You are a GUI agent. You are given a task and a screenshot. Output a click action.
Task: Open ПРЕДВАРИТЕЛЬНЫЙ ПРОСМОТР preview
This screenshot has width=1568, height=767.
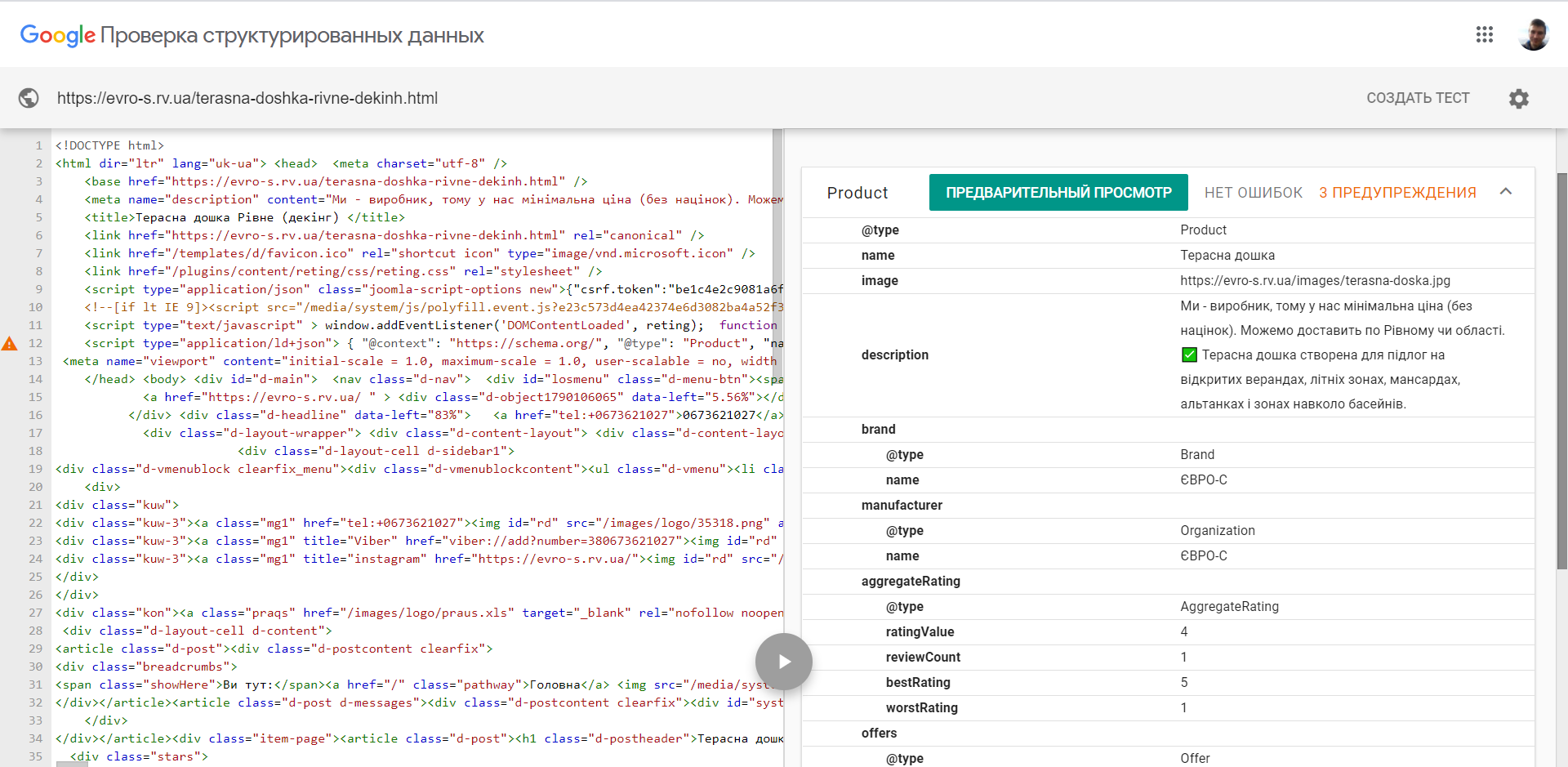(x=1058, y=193)
